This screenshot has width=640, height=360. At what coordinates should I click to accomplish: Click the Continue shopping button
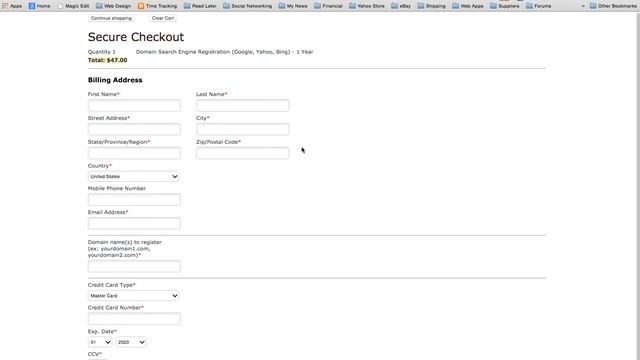click(111, 18)
